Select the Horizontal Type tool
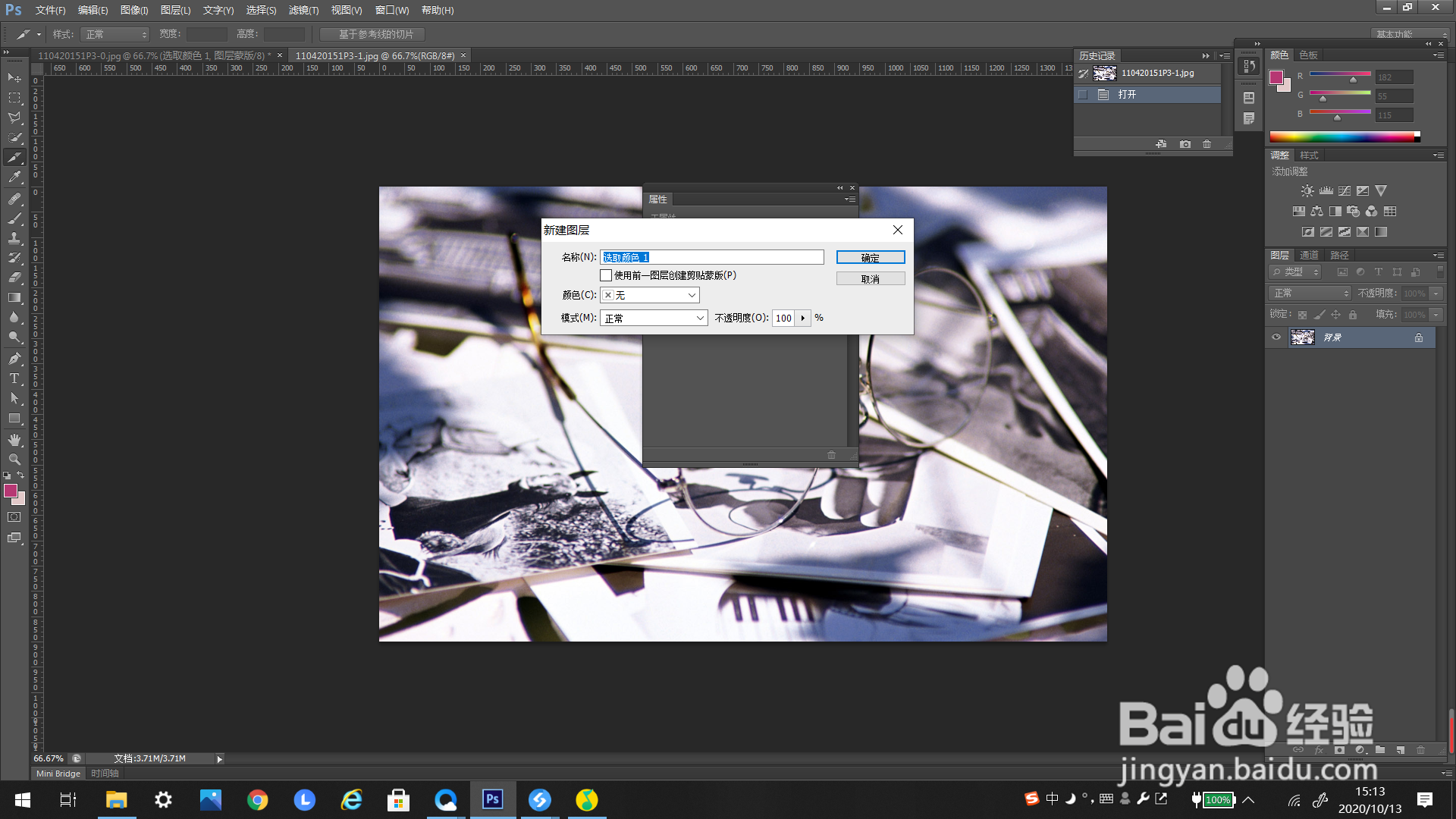The height and width of the screenshot is (819, 1456). [14, 378]
